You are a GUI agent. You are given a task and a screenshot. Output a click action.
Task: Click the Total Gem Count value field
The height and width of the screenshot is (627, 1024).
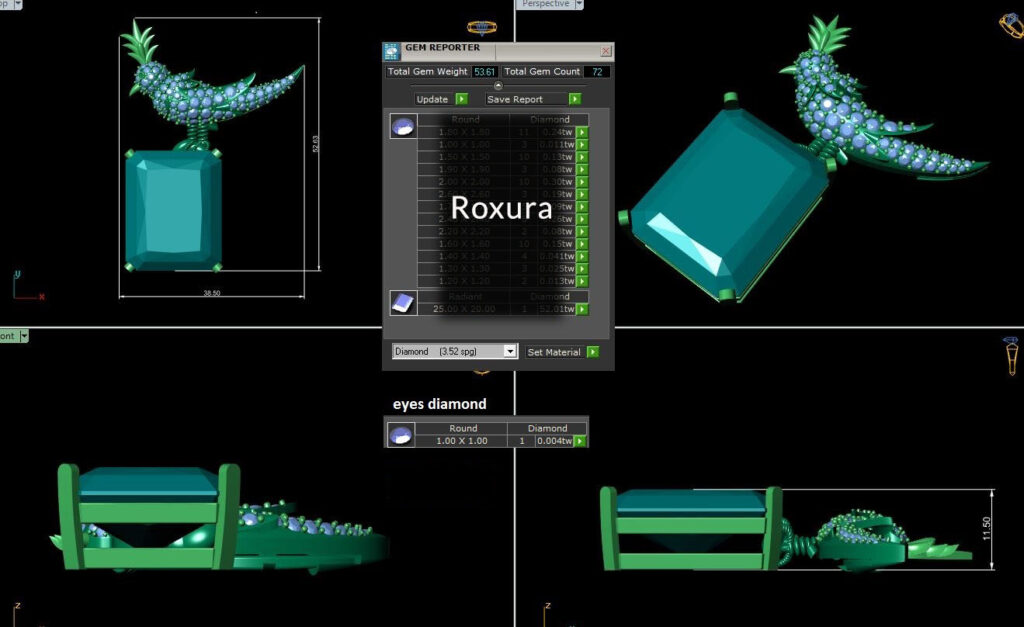coord(598,72)
